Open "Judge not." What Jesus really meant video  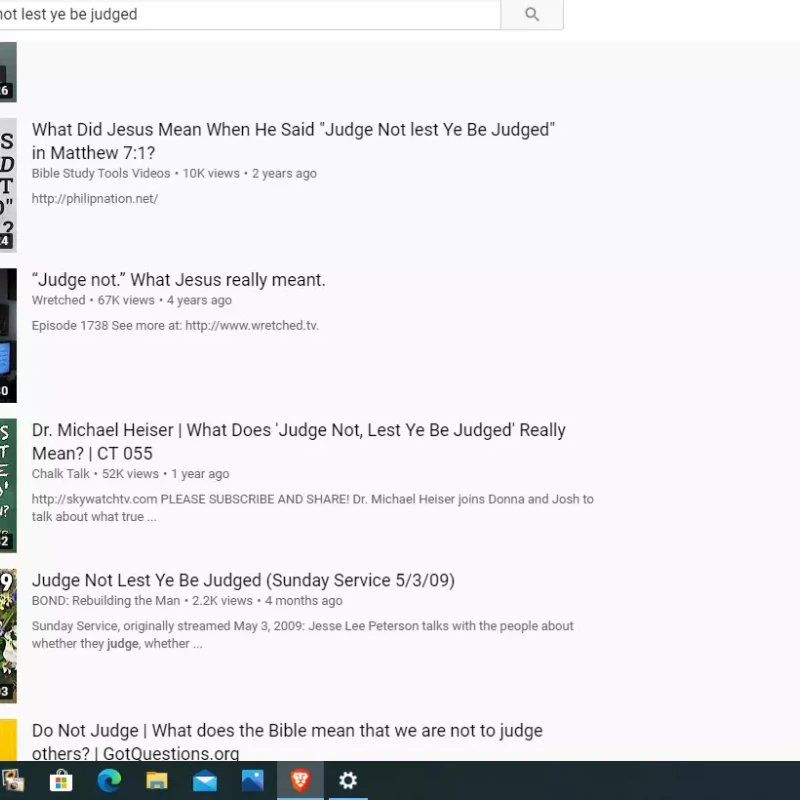click(178, 280)
